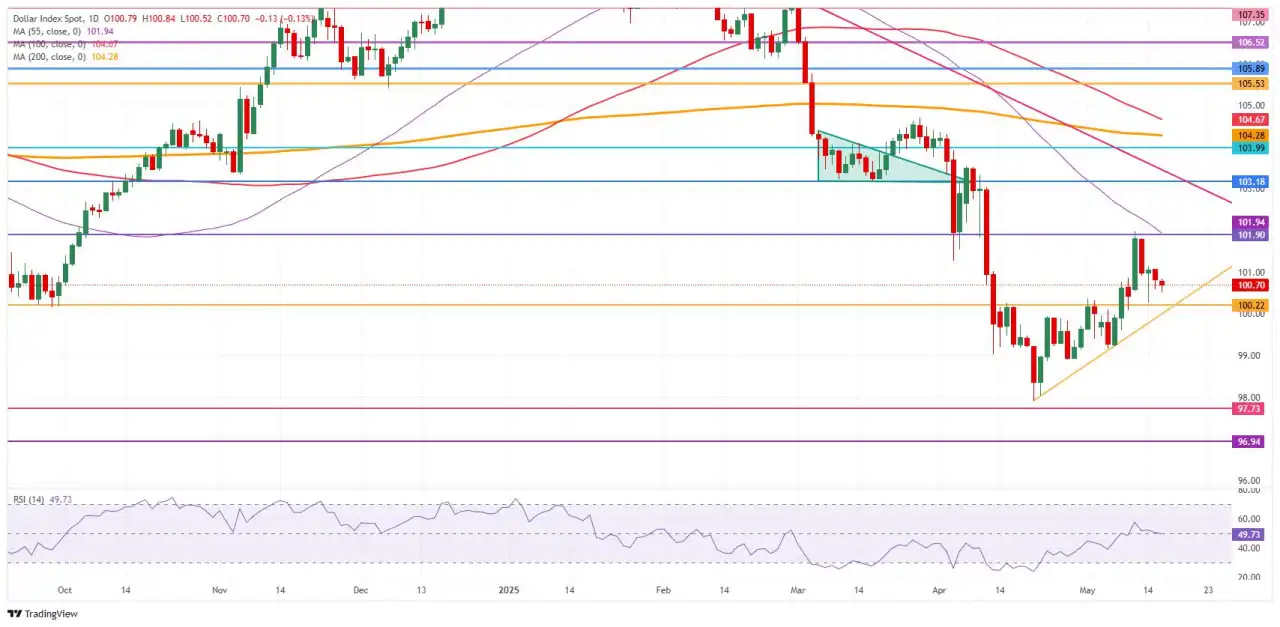The image size is (1280, 627).
Task: Select the Dollar Index Spot, 1D title
Action: pyautogui.click(x=57, y=18)
